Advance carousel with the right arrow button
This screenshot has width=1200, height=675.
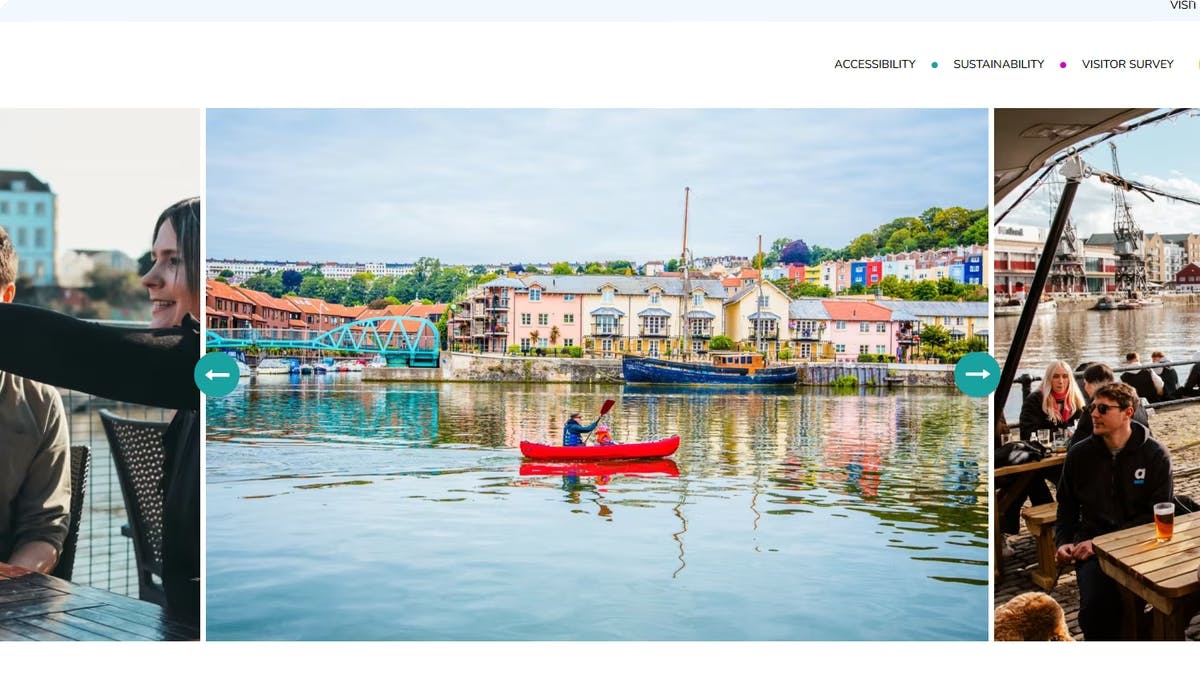(977, 375)
